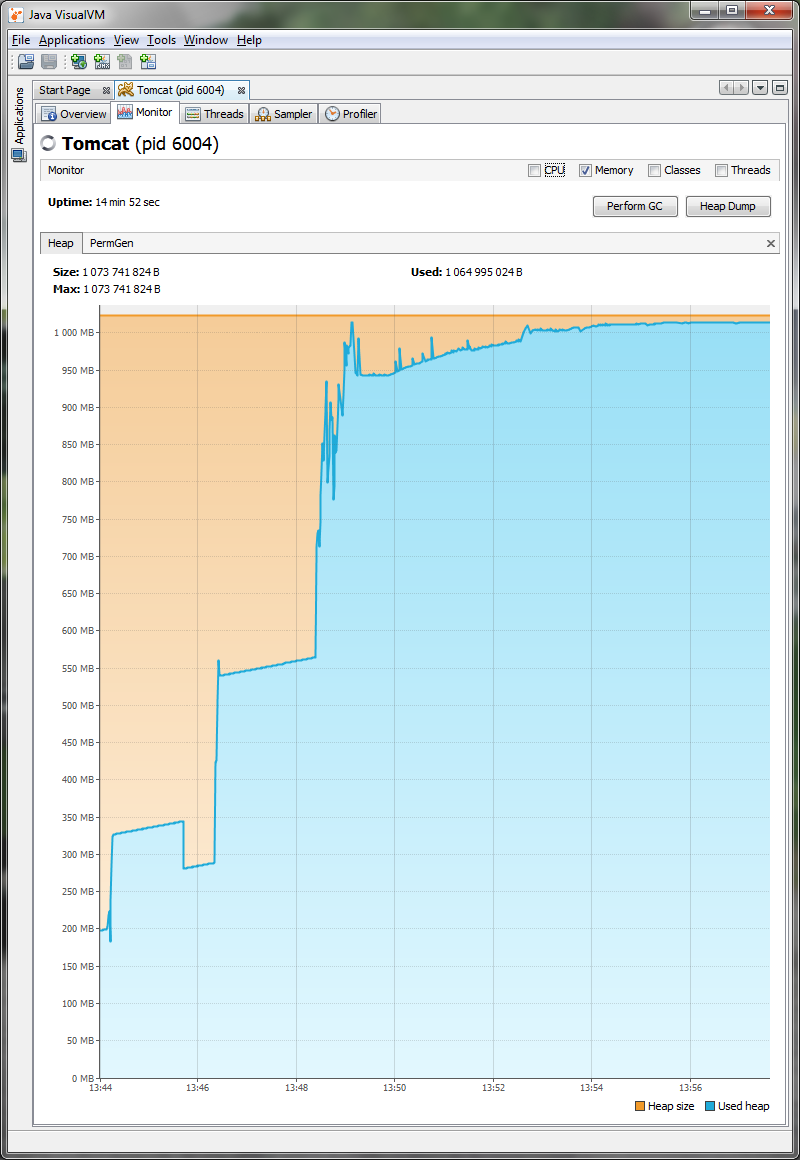This screenshot has width=800, height=1160.
Task: Open the File menu
Action: [21, 40]
